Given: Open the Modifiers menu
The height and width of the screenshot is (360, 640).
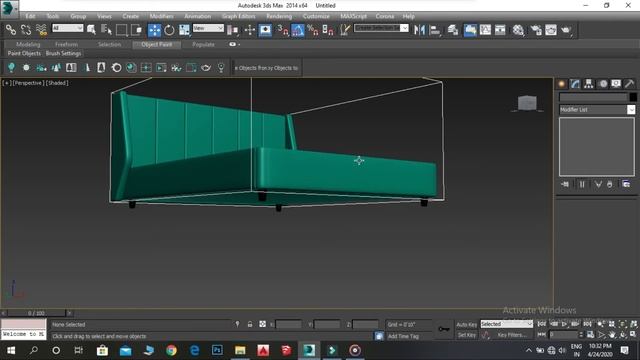Looking at the screenshot, I should point(161,16).
